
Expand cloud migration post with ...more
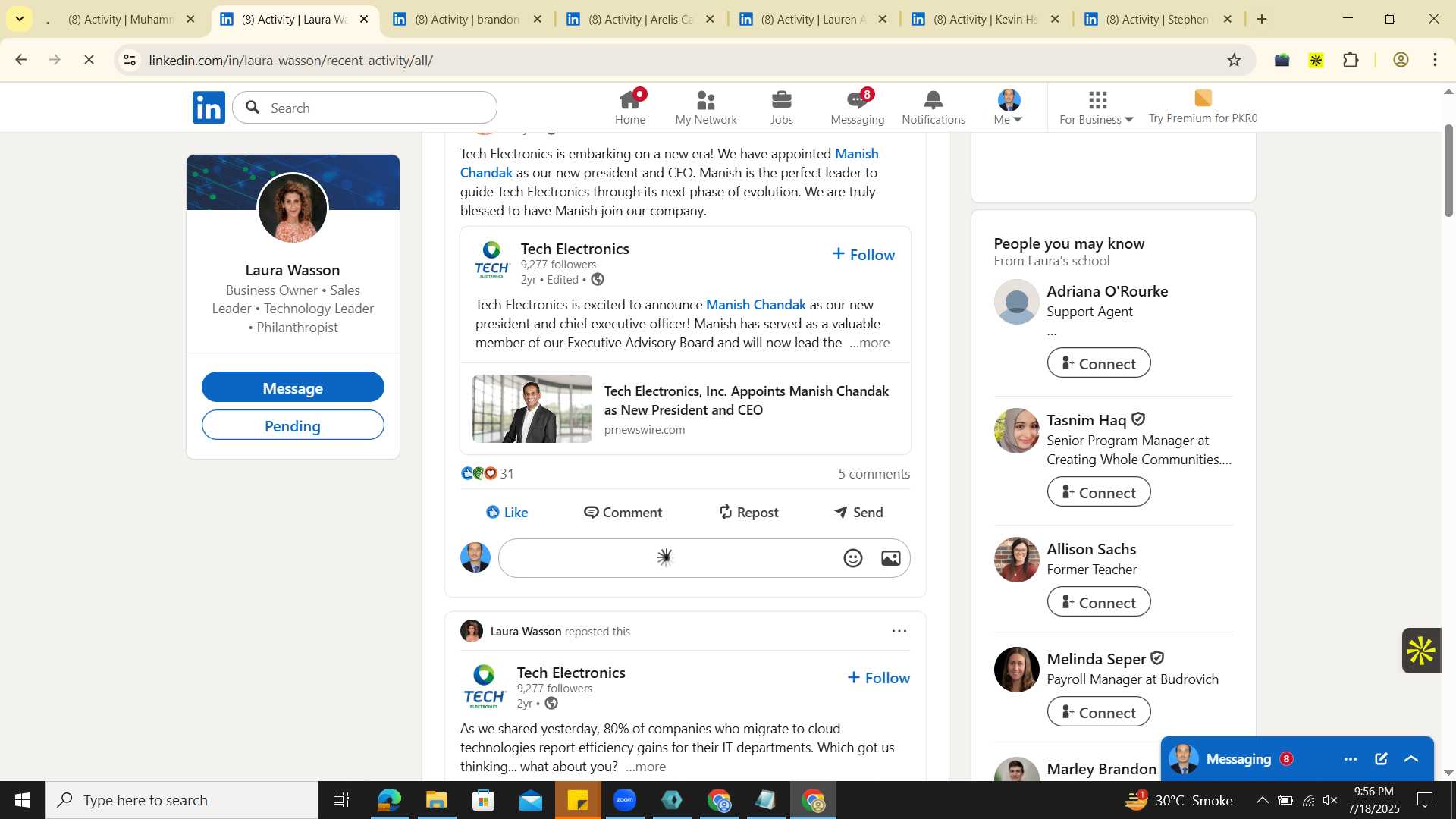click(645, 767)
